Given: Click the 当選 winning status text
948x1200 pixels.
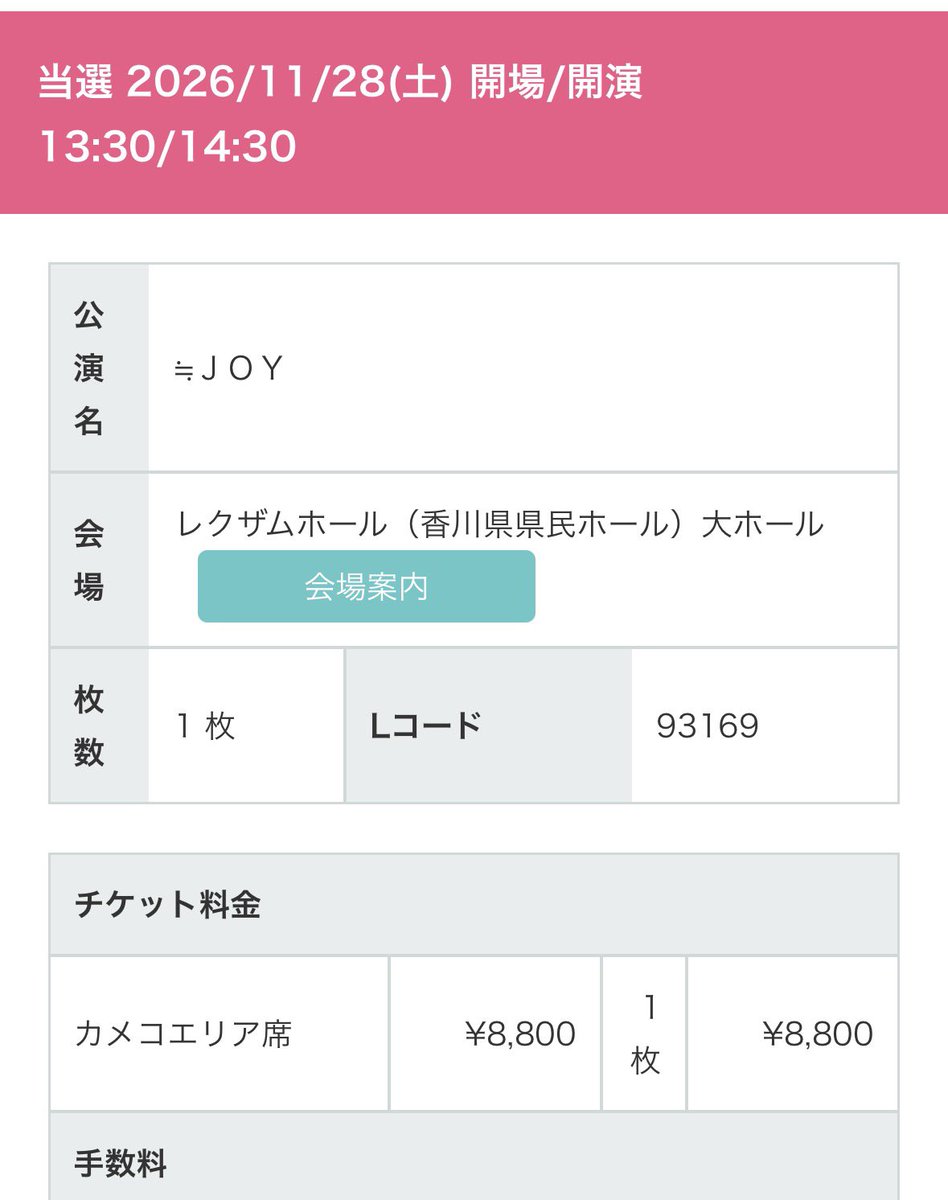Looking at the screenshot, I should pyautogui.click(x=79, y=82).
